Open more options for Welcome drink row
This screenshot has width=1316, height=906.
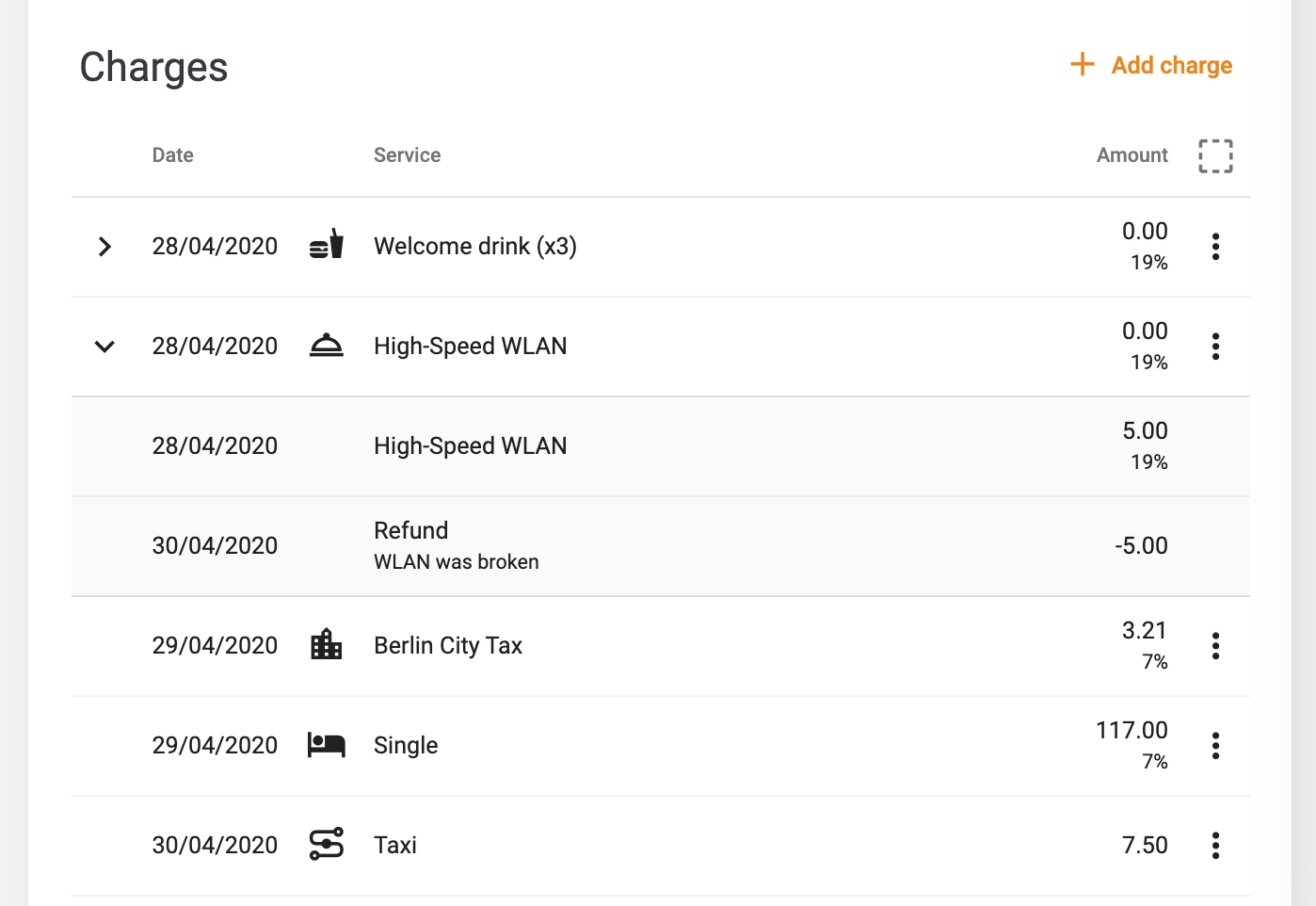(1215, 247)
